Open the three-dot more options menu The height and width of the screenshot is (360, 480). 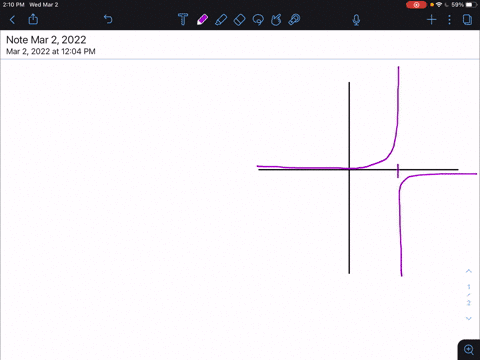[x=449, y=20]
